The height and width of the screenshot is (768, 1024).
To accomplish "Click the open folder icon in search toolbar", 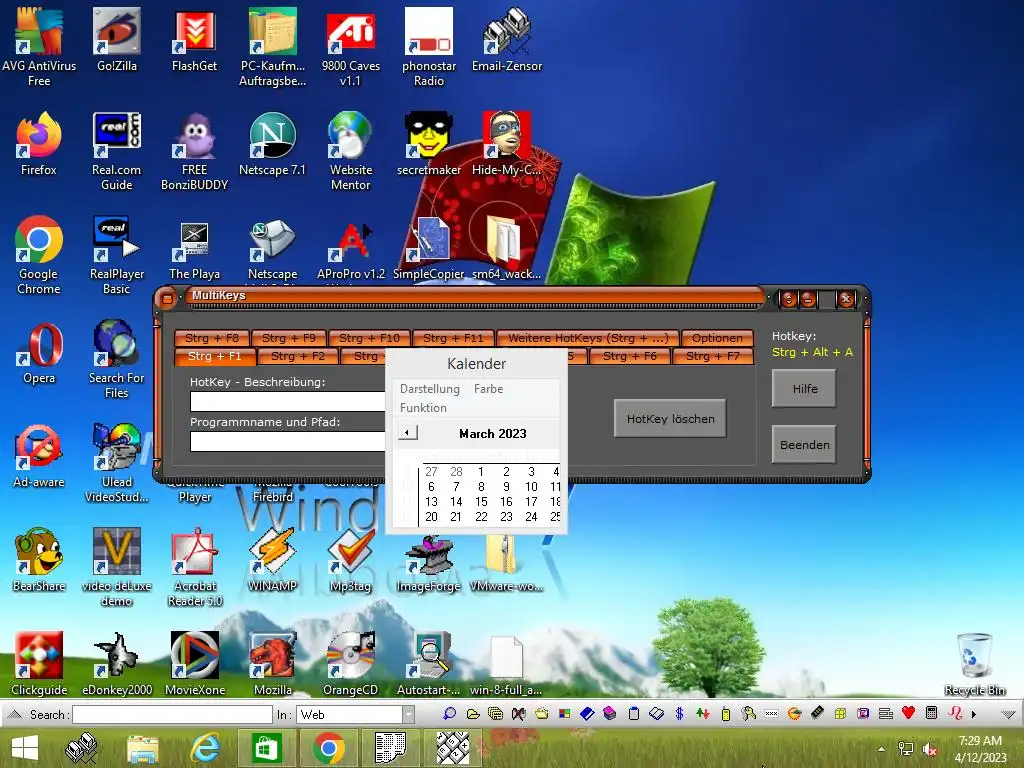I will click(x=473, y=714).
